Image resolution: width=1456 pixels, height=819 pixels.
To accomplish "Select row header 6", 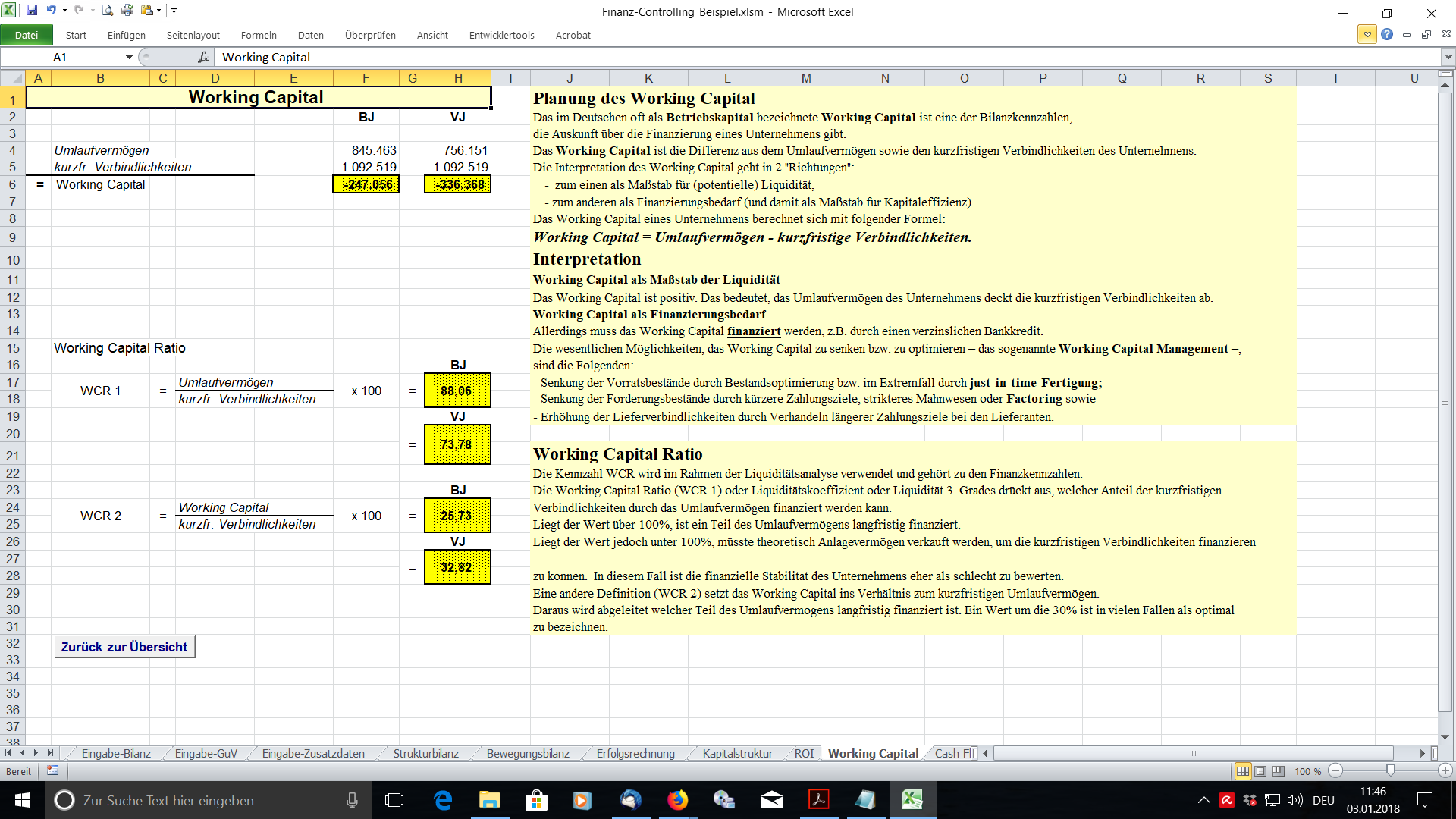I will pos(12,184).
